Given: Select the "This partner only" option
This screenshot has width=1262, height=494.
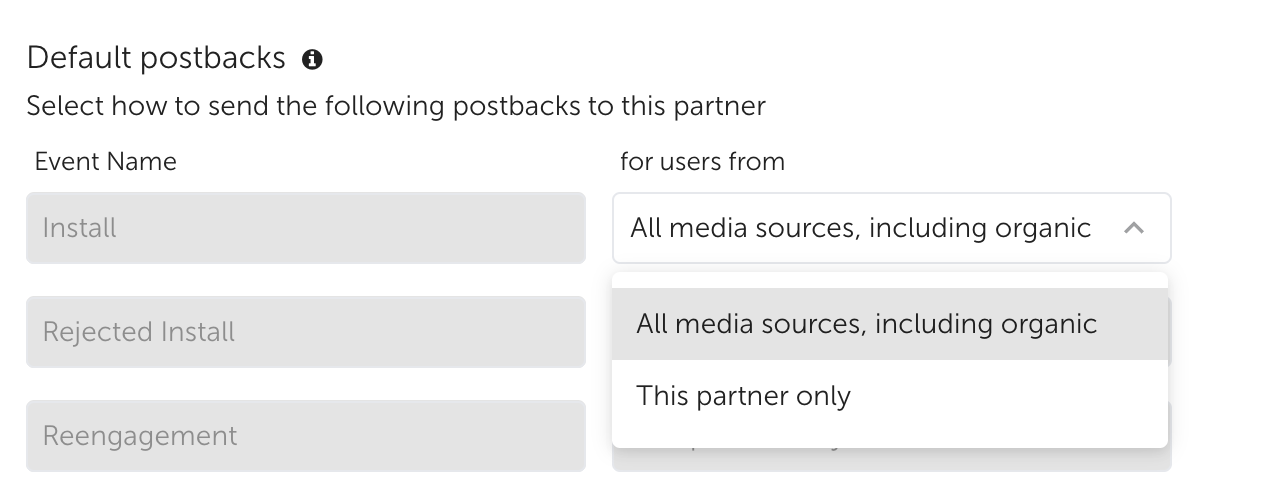Looking at the screenshot, I should coord(890,396).
